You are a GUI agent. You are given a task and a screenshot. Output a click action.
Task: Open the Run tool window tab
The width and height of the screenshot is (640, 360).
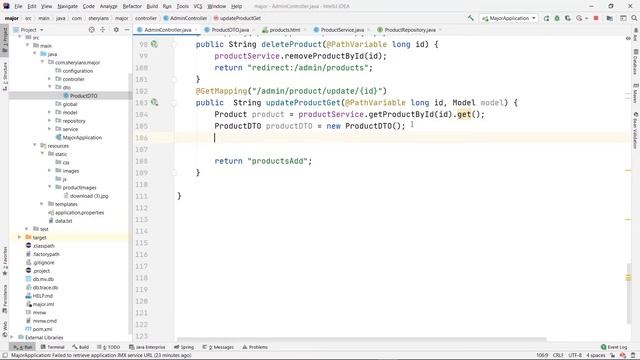[x=23, y=347]
